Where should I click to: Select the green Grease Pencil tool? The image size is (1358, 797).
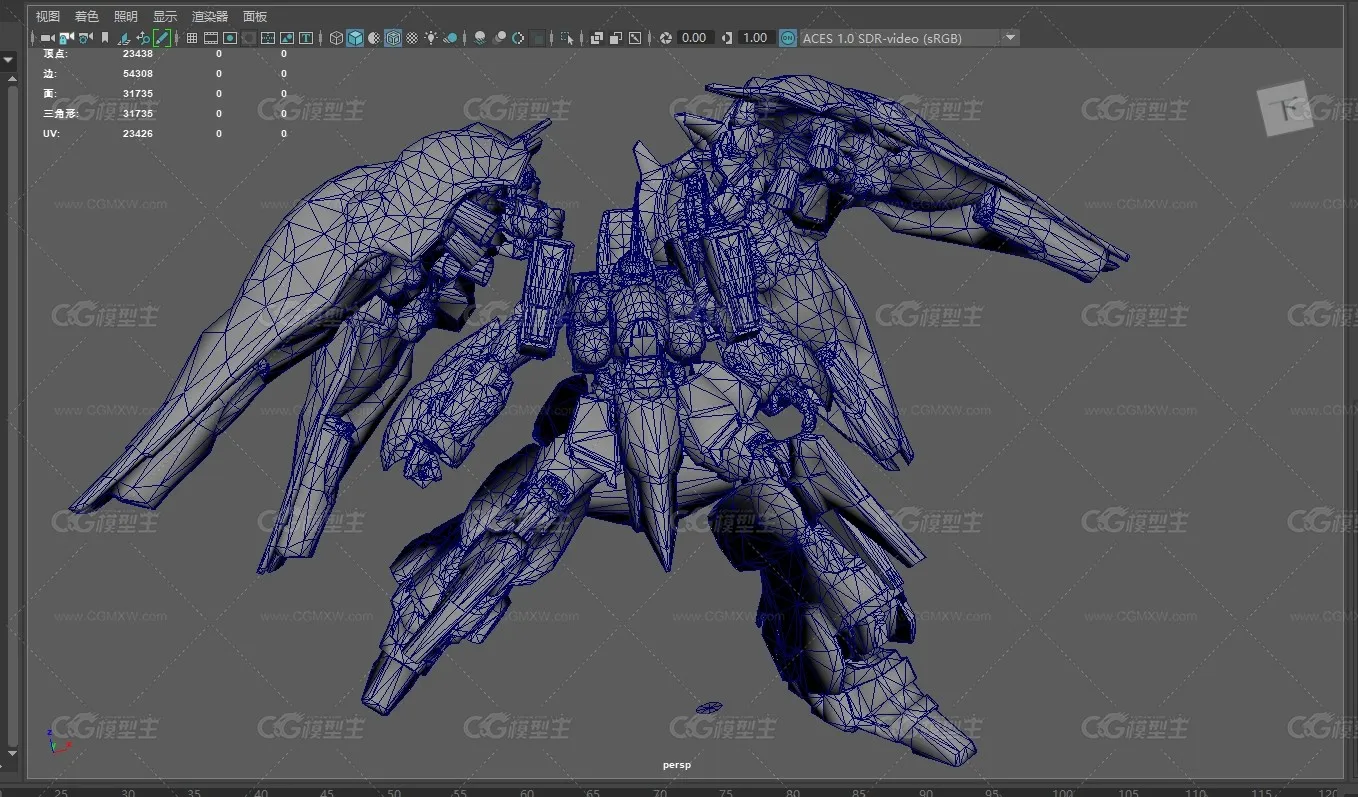tap(162, 38)
